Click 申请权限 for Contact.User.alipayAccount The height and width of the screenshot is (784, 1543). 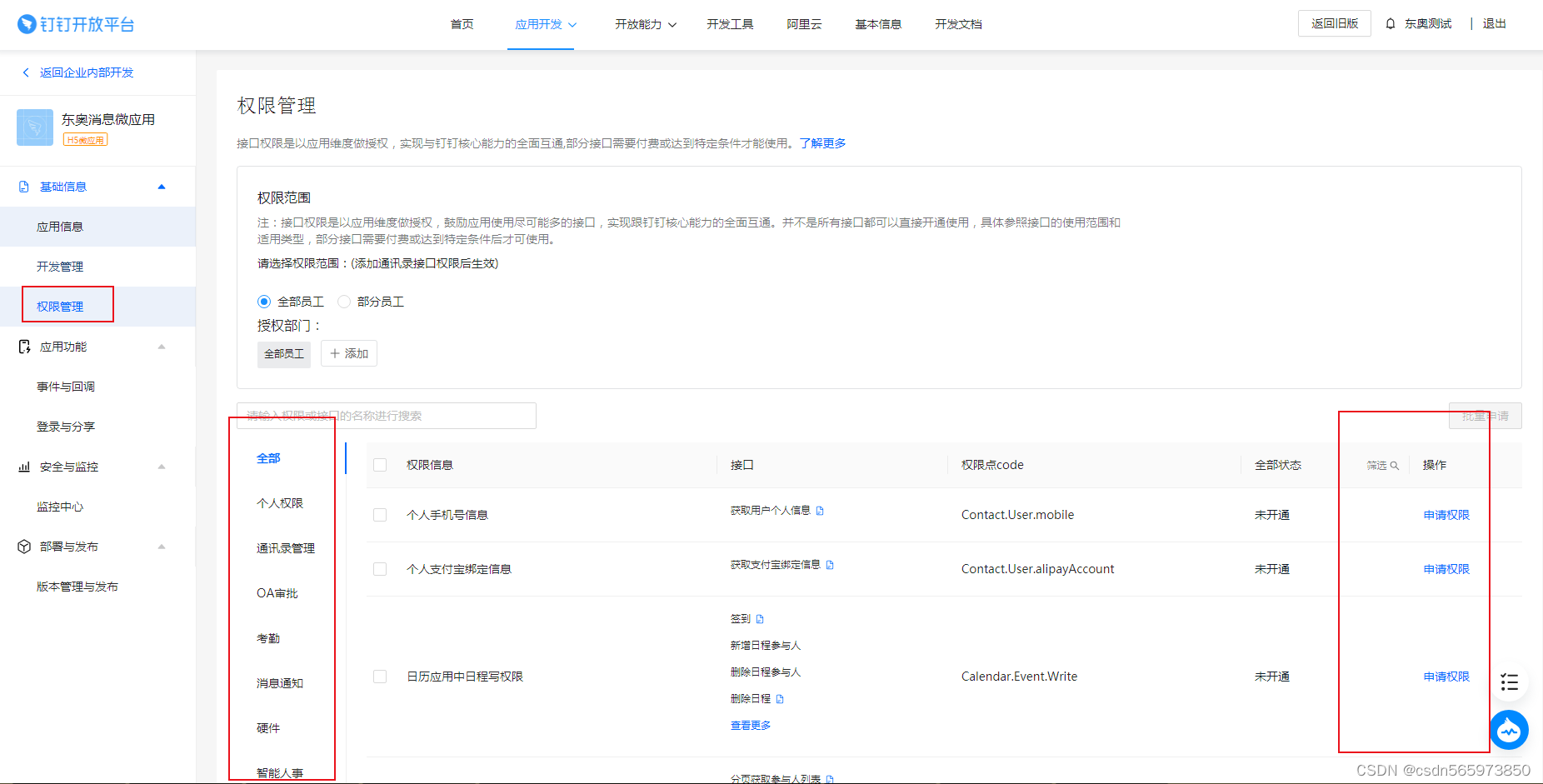pos(1446,569)
